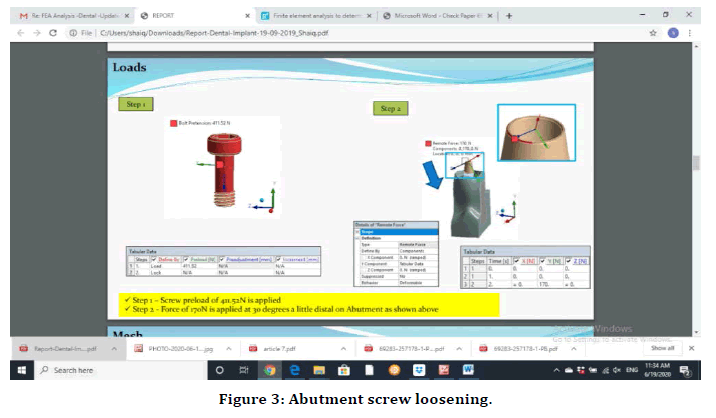Open Microsoft Word from the taskbar
Viewport: 716px width, 418px height.
point(468,370)
